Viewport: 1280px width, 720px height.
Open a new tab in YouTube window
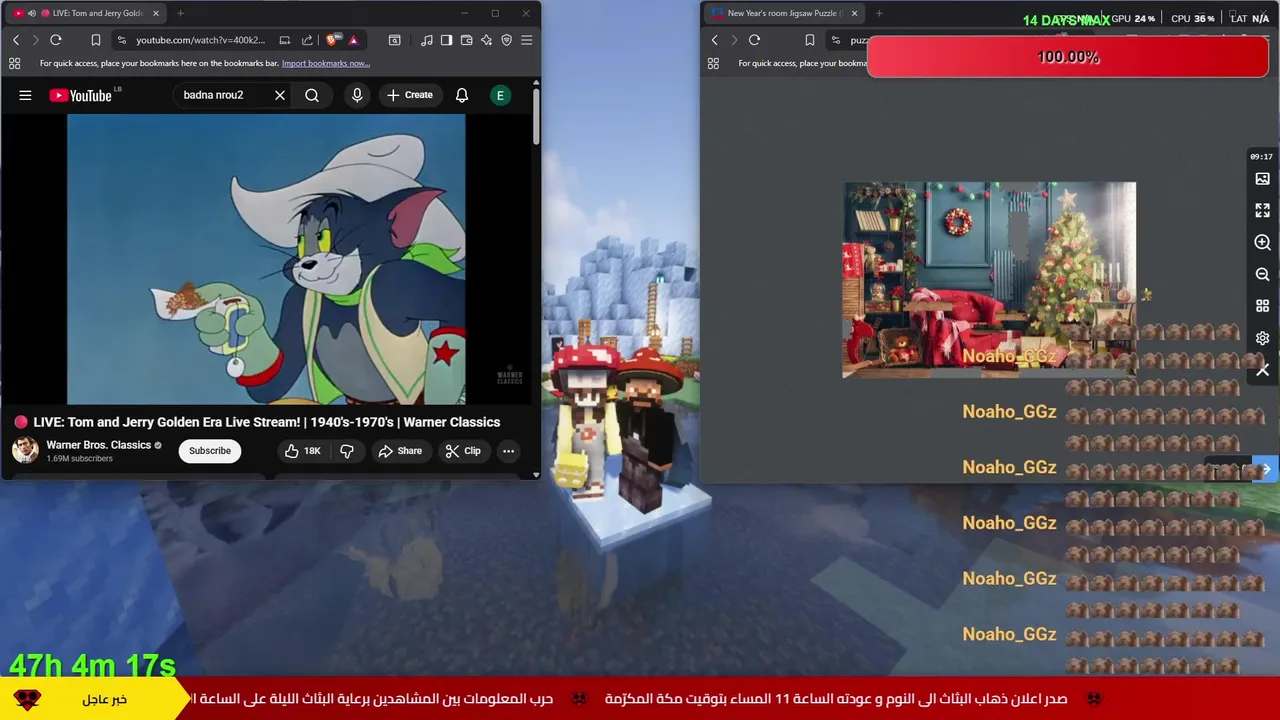pyautogui.click(x=180, y=13)
